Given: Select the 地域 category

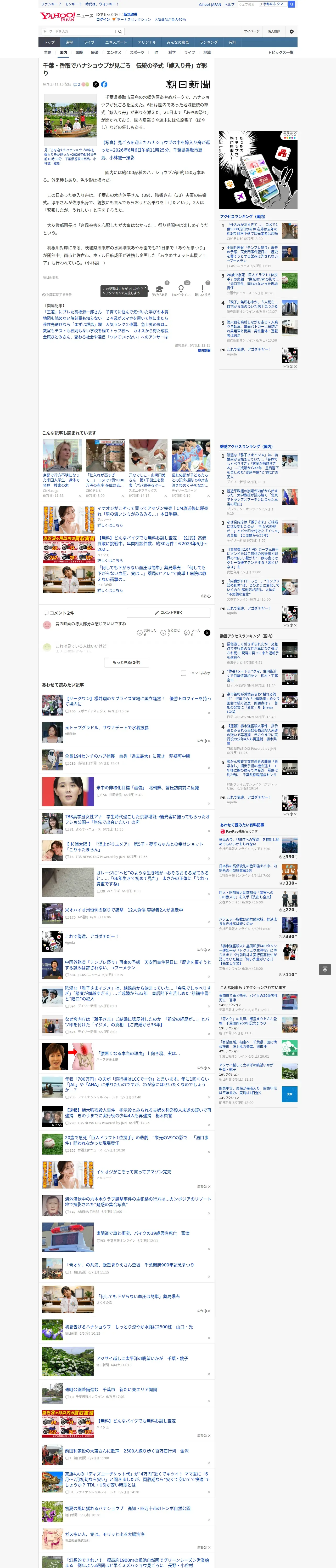Looking at the screenshot, I should (207, 52).
